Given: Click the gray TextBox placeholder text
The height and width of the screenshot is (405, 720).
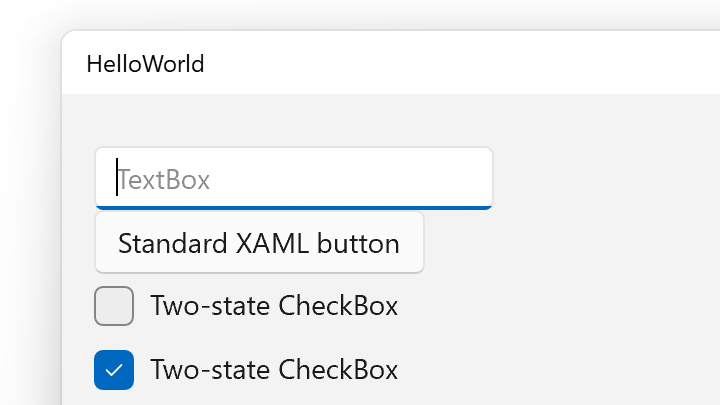Looking at the screenshot, I should coord(164,180).
